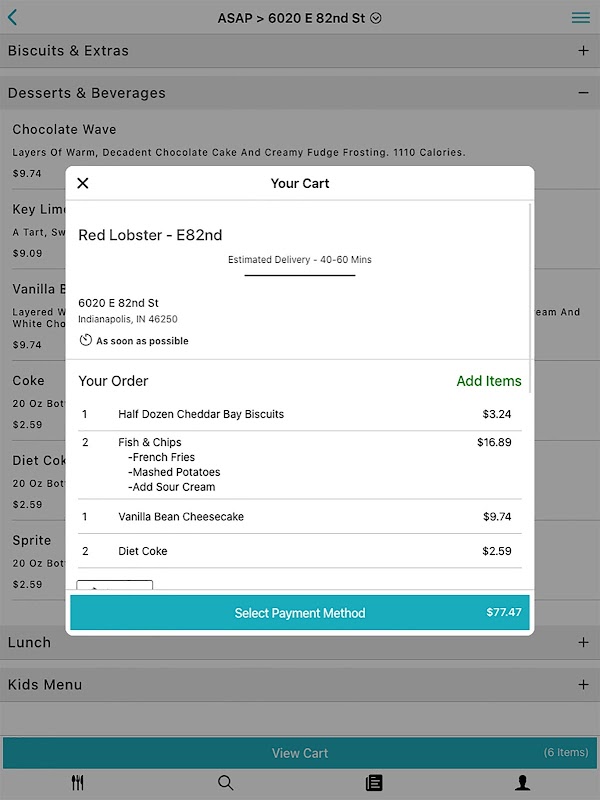Collapse the Desserts & Beverages section
Screen dimensions: 600x800
[x=583, y=93]
